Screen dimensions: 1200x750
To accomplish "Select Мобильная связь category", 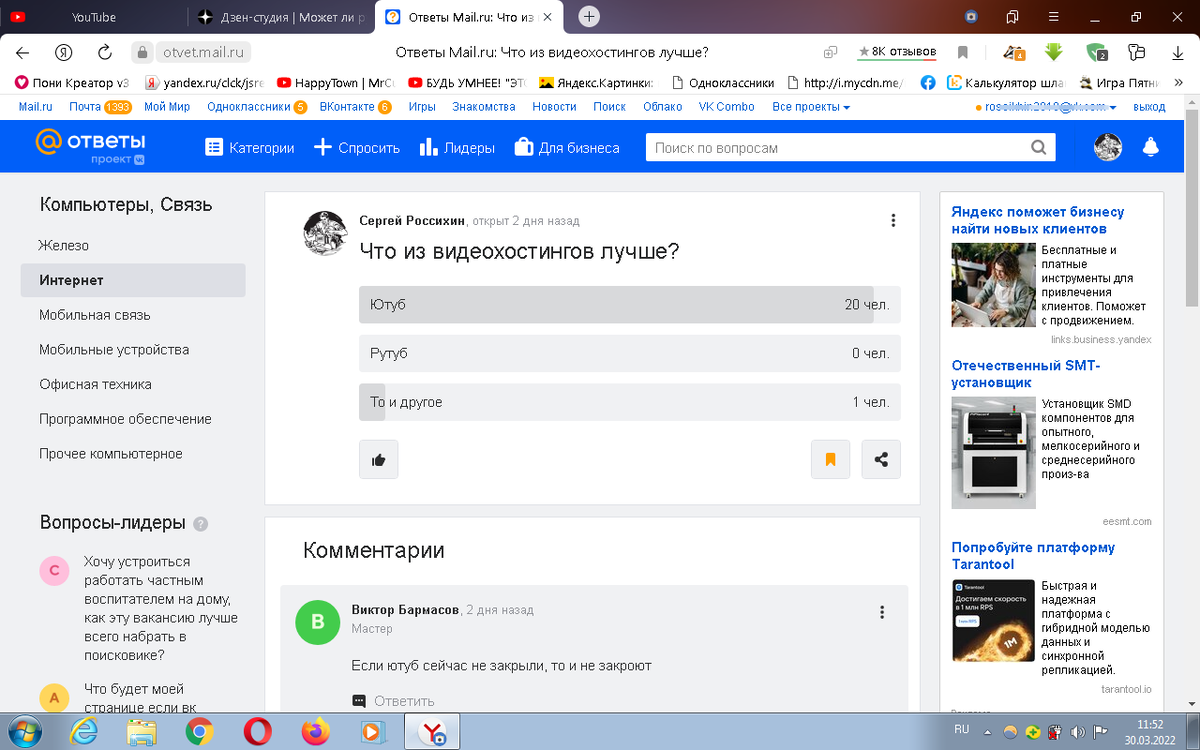I will click(95, 315).
